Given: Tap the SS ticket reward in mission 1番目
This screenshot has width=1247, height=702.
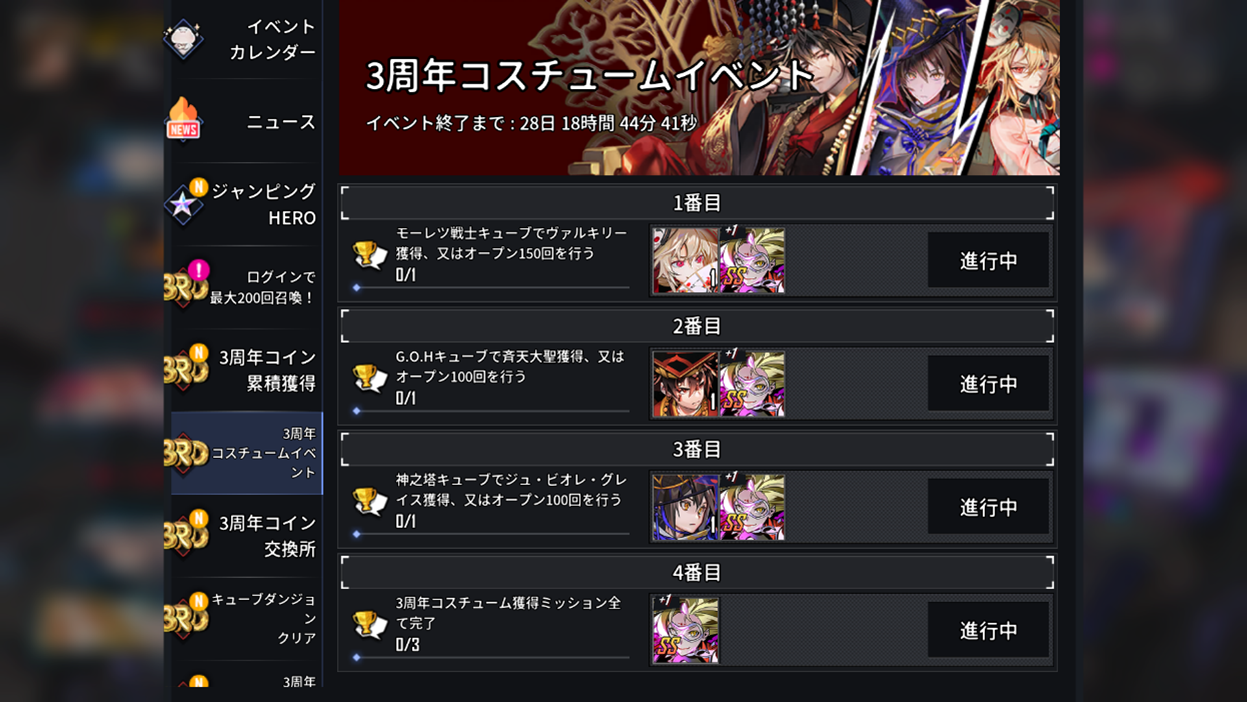Looking at the screenshot, I should coord(752,260).
